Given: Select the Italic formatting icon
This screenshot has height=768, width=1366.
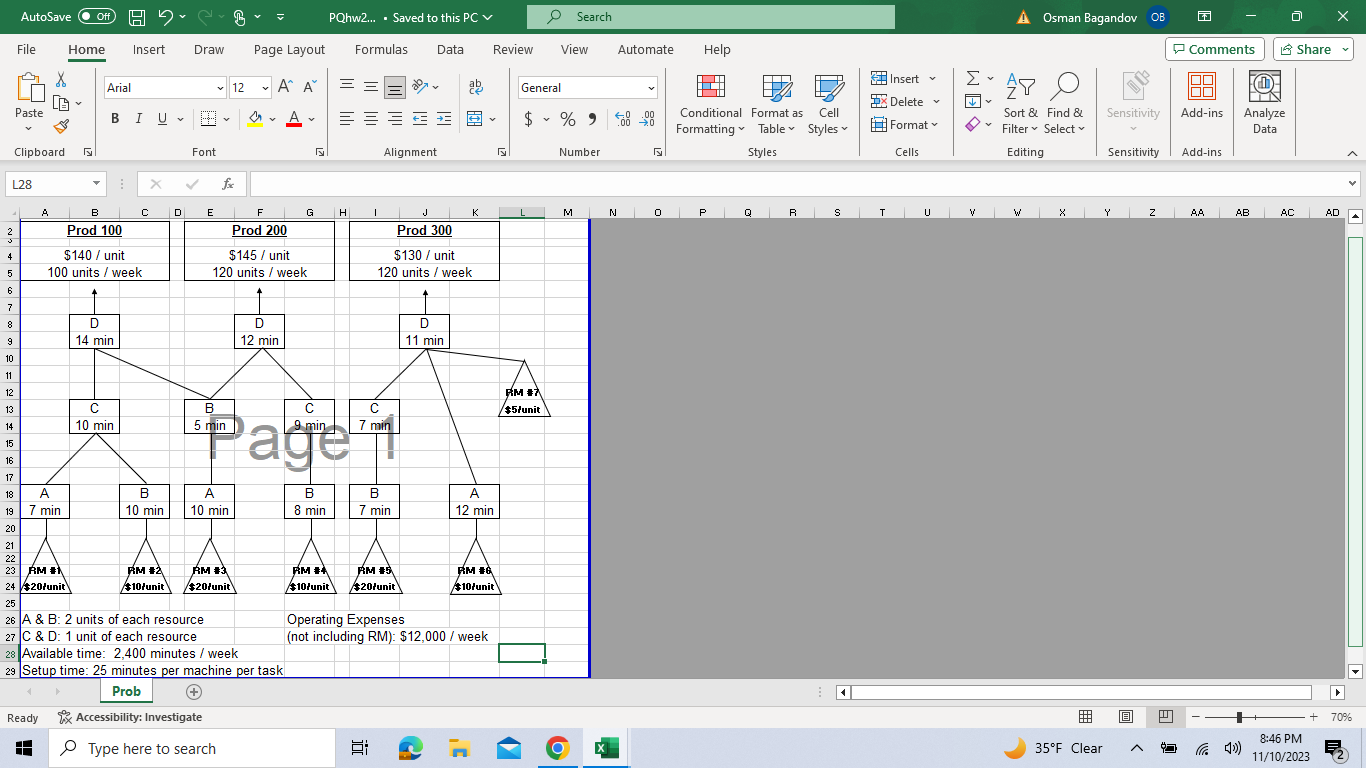Looking at the screenshot, I should click(138, 118).
